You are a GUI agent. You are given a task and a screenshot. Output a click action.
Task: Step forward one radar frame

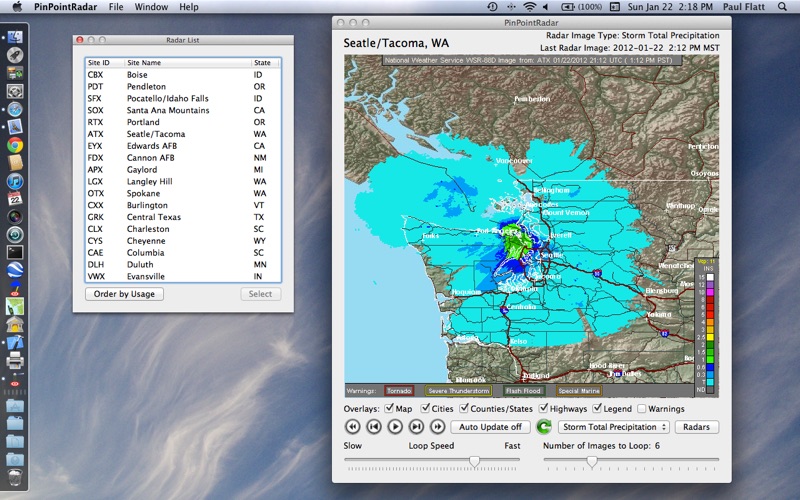(x=416, y=427)
